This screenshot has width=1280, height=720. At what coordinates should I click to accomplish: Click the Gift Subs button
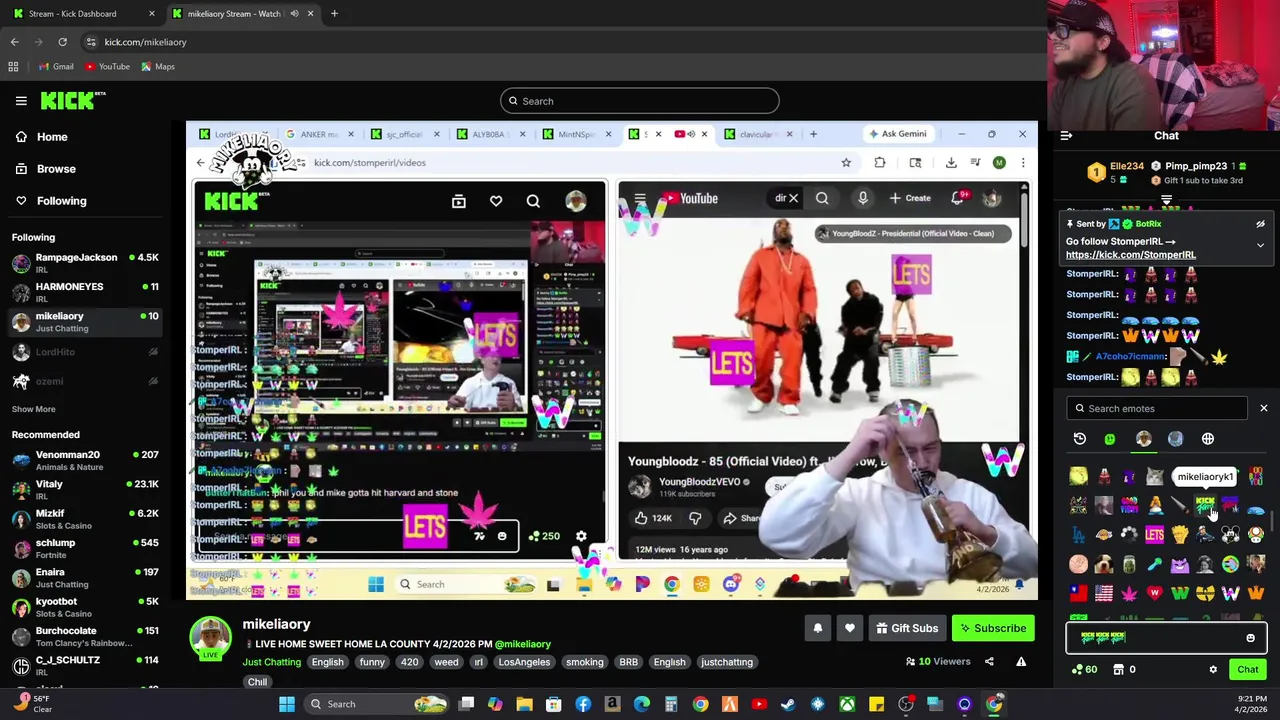tap(907, 628)
